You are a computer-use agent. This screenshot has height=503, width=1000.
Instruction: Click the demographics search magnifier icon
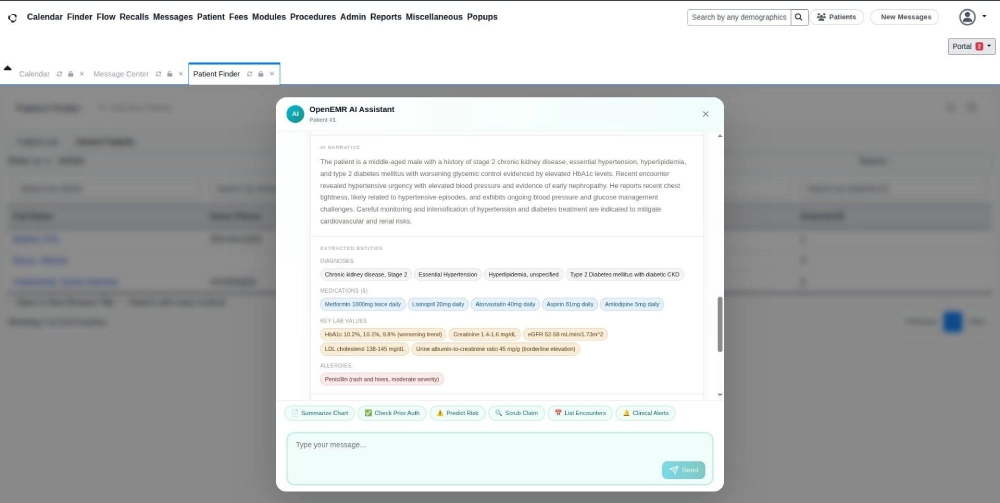pos(799,17)
